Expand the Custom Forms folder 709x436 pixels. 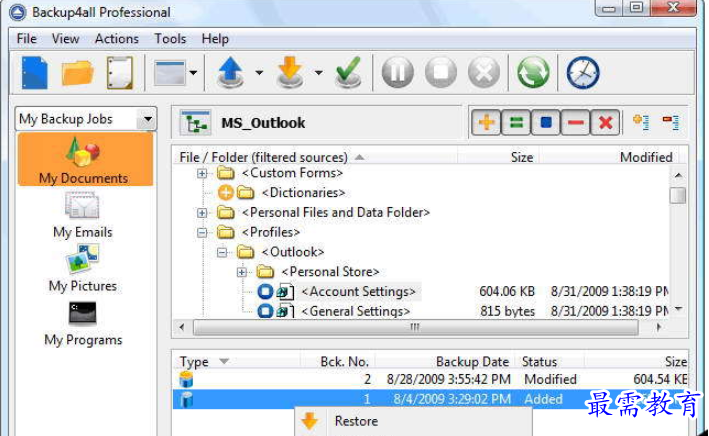click(x=202, y=173)
